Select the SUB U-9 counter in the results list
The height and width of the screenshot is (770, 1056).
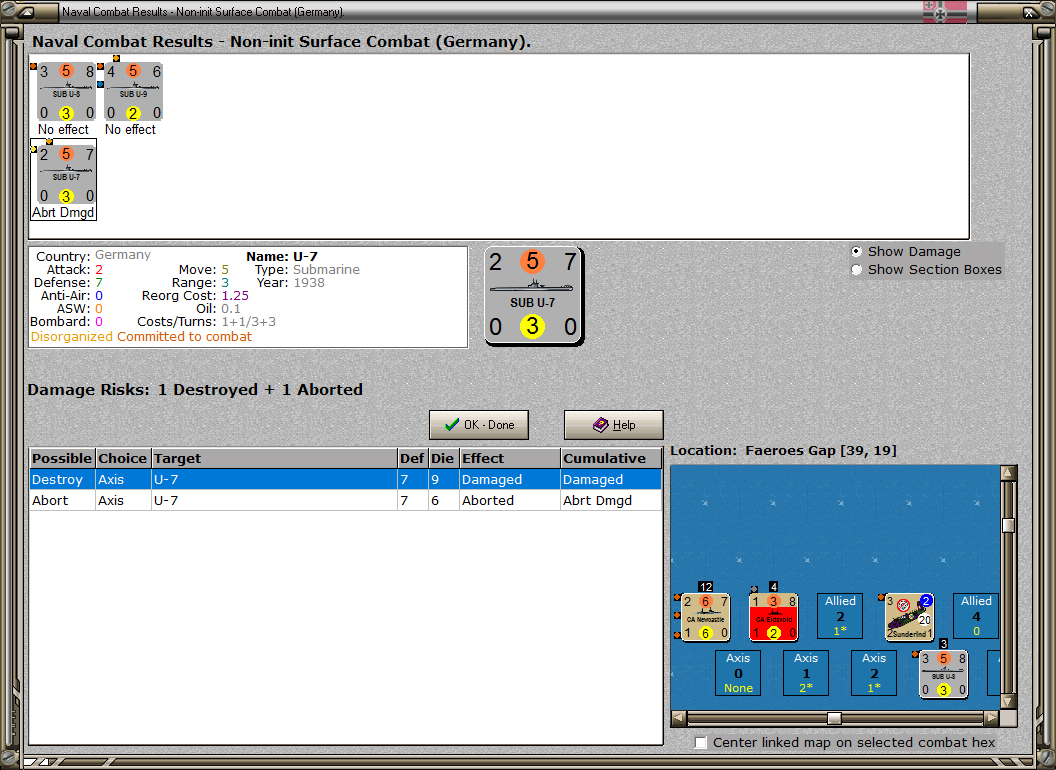click(133, 92)
